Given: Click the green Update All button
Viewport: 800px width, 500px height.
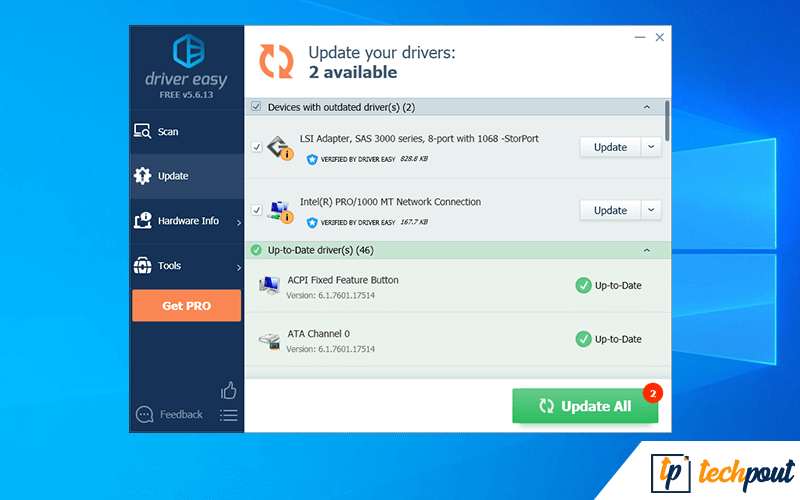Looking at the screenshot, I should point(585,406).
